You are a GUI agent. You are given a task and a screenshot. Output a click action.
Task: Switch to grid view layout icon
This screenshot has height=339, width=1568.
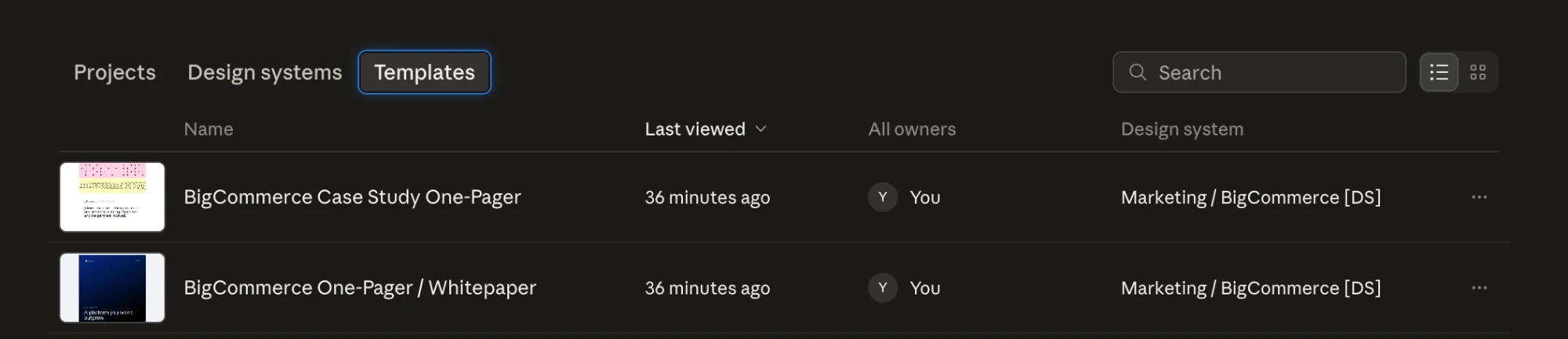1478,72
